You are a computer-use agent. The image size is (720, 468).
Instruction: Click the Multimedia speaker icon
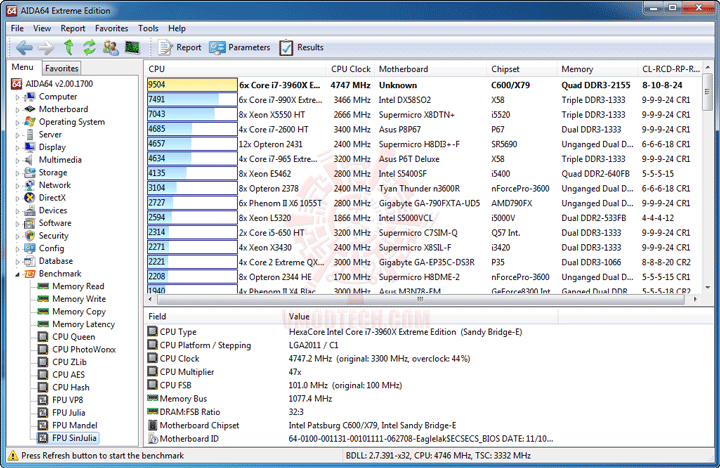[x=30, y=160]
